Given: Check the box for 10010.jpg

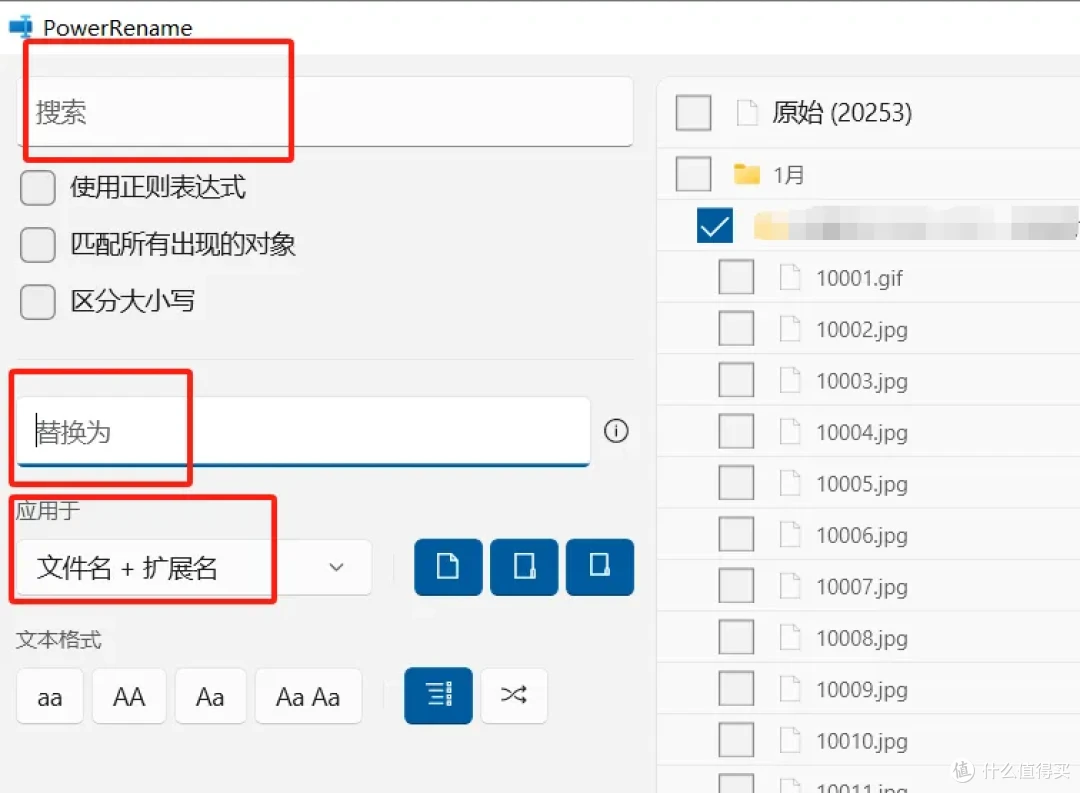Looking at the screenshot, I should [736, 740].
